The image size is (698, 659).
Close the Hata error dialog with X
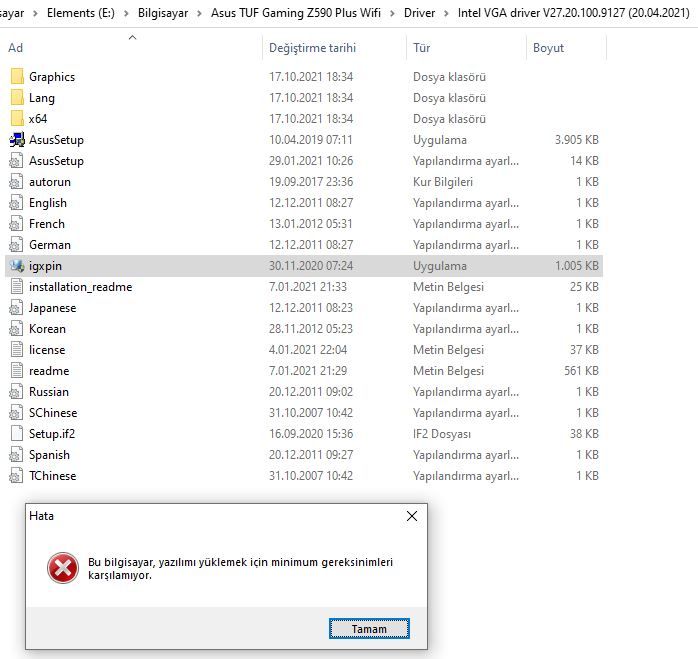(x=412, y=516)
